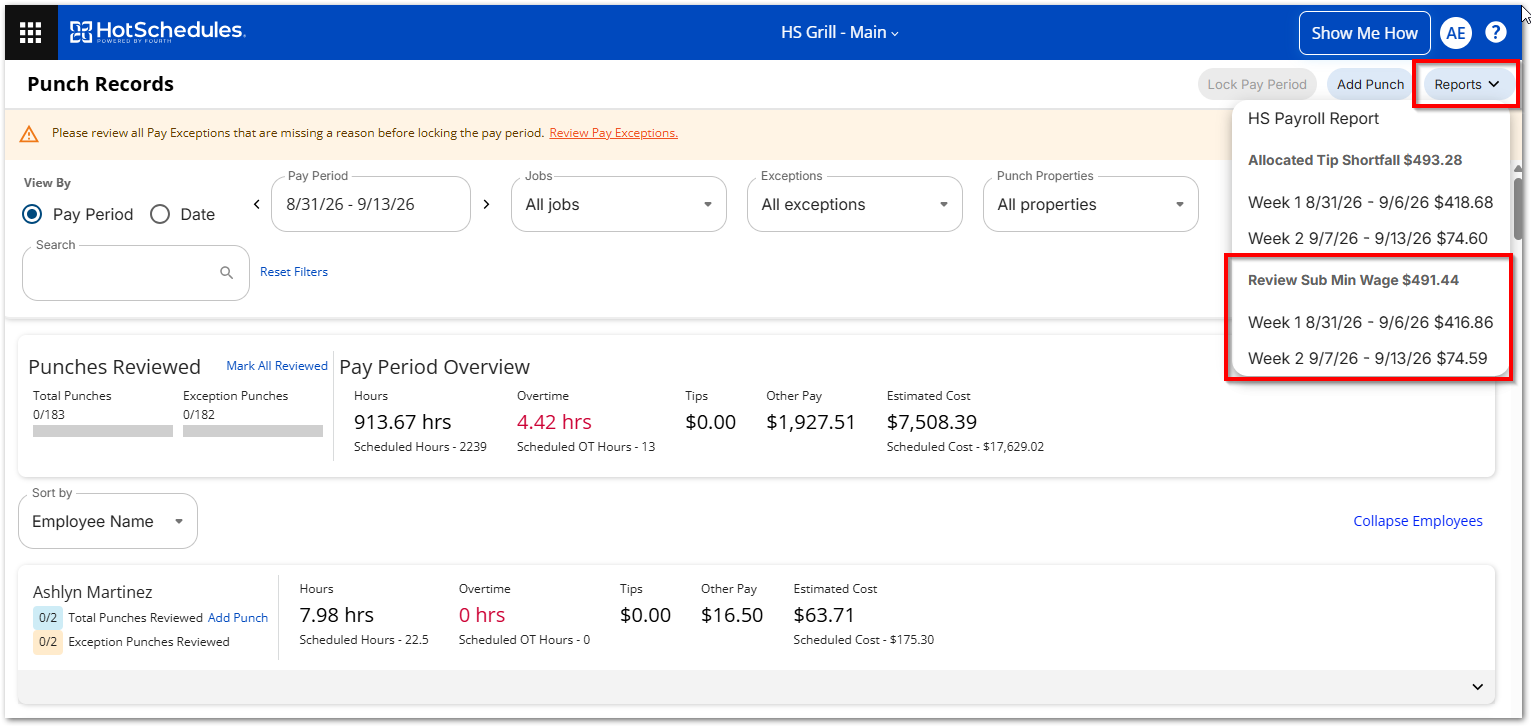
Task: Open the help question mark icon
Action: (x=1496, y=33)
